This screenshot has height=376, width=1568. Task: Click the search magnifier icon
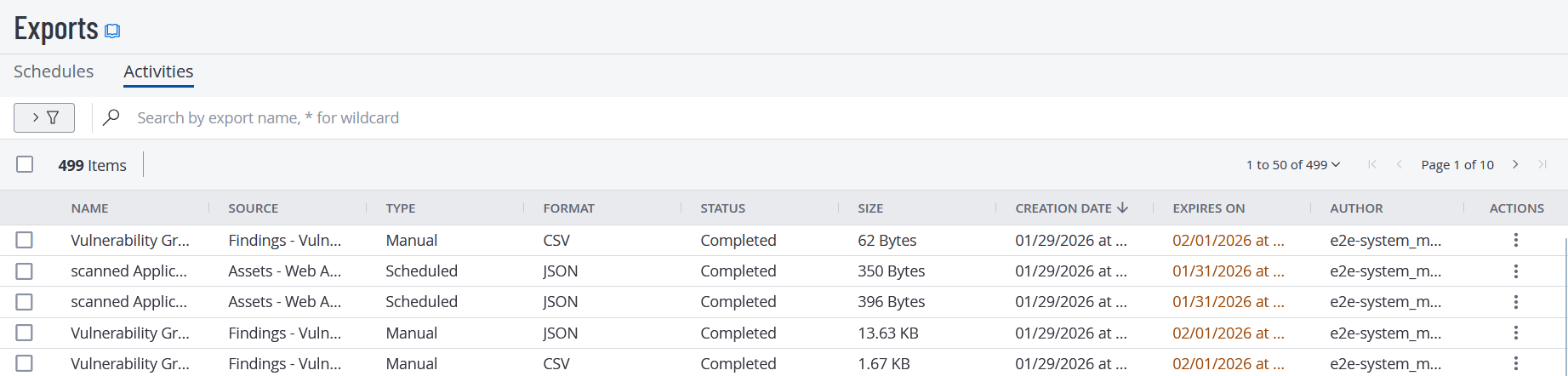[x=111, y=117]
